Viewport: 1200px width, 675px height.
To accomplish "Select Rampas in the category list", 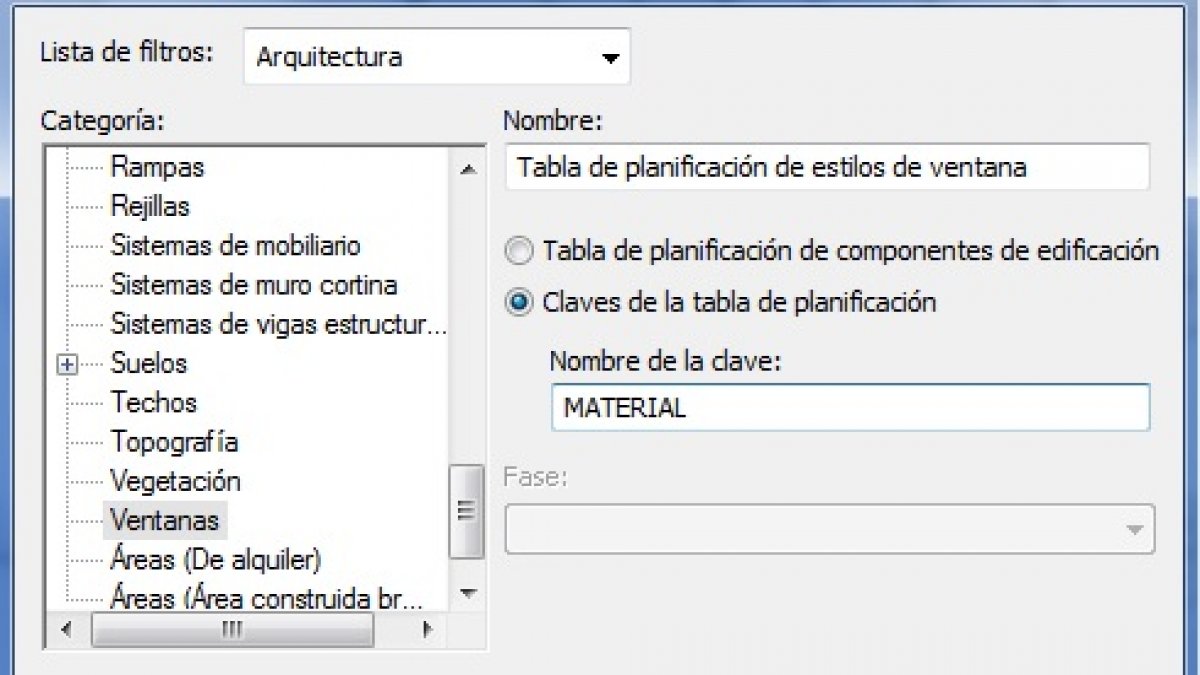I will (157, 167).
